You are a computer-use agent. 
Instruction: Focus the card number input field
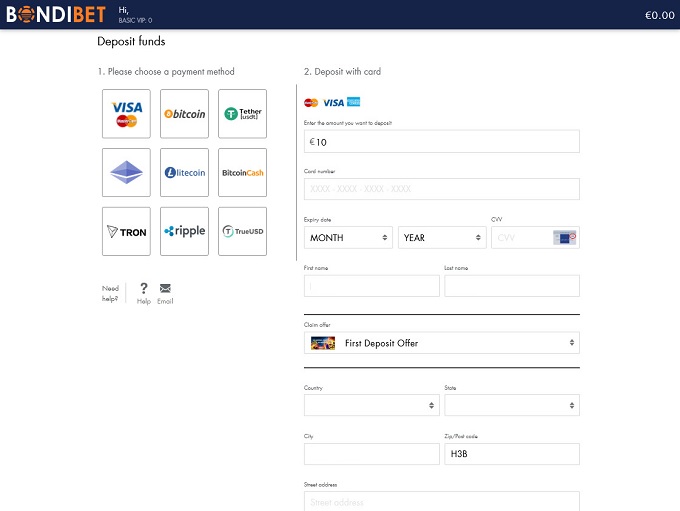click(x=441, y=189)
